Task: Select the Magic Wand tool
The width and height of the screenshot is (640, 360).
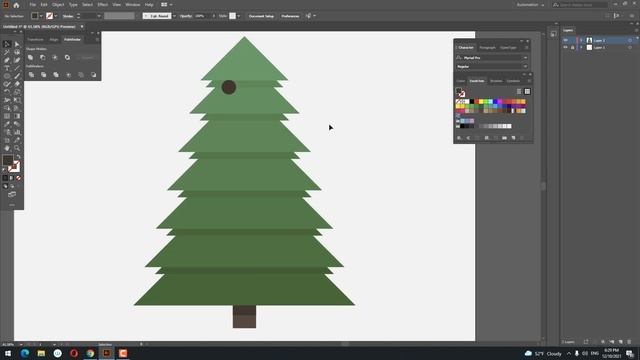Action: (x=7, y=52)
